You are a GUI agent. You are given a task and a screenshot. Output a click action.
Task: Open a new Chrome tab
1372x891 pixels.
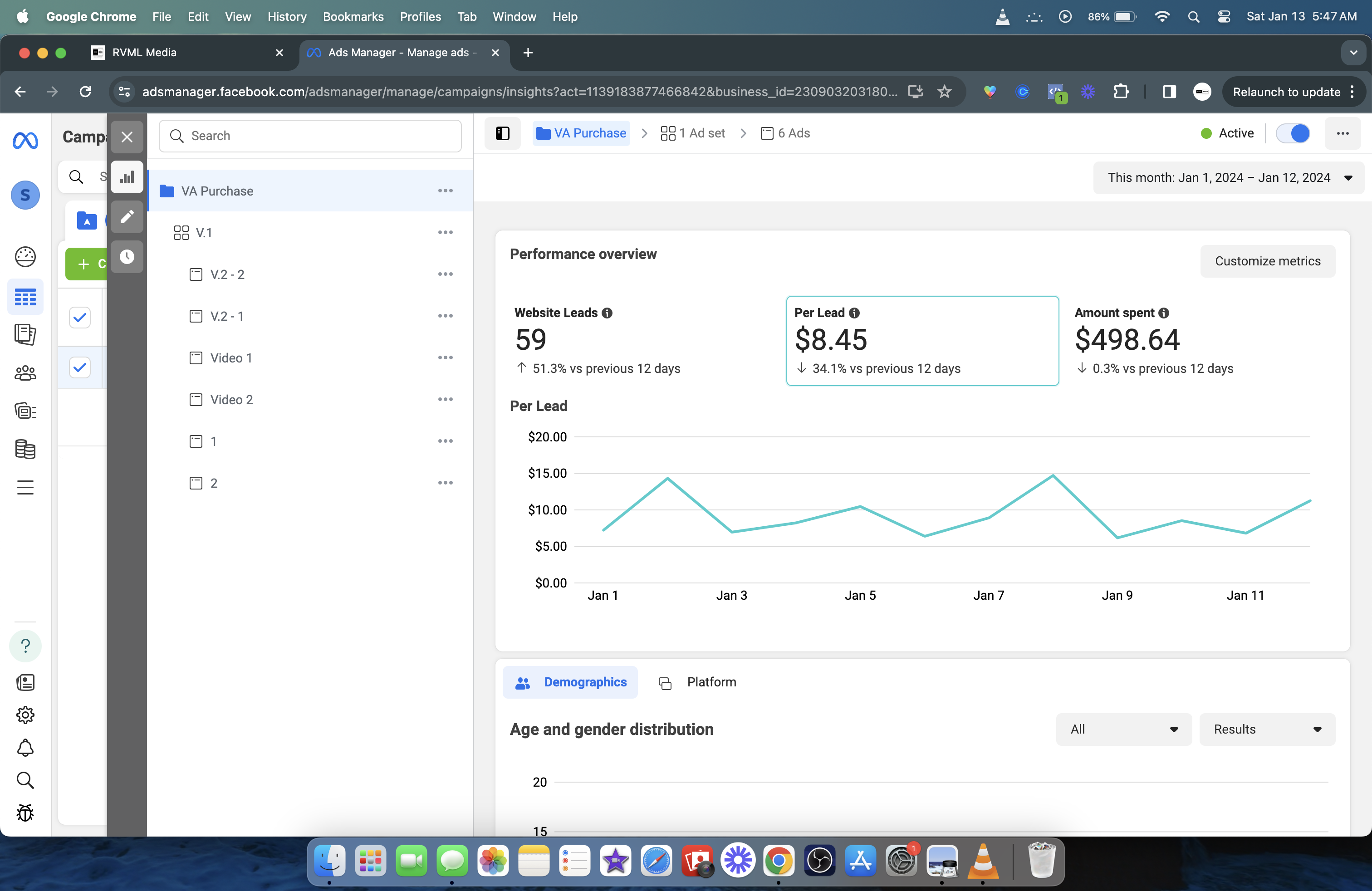528,53
